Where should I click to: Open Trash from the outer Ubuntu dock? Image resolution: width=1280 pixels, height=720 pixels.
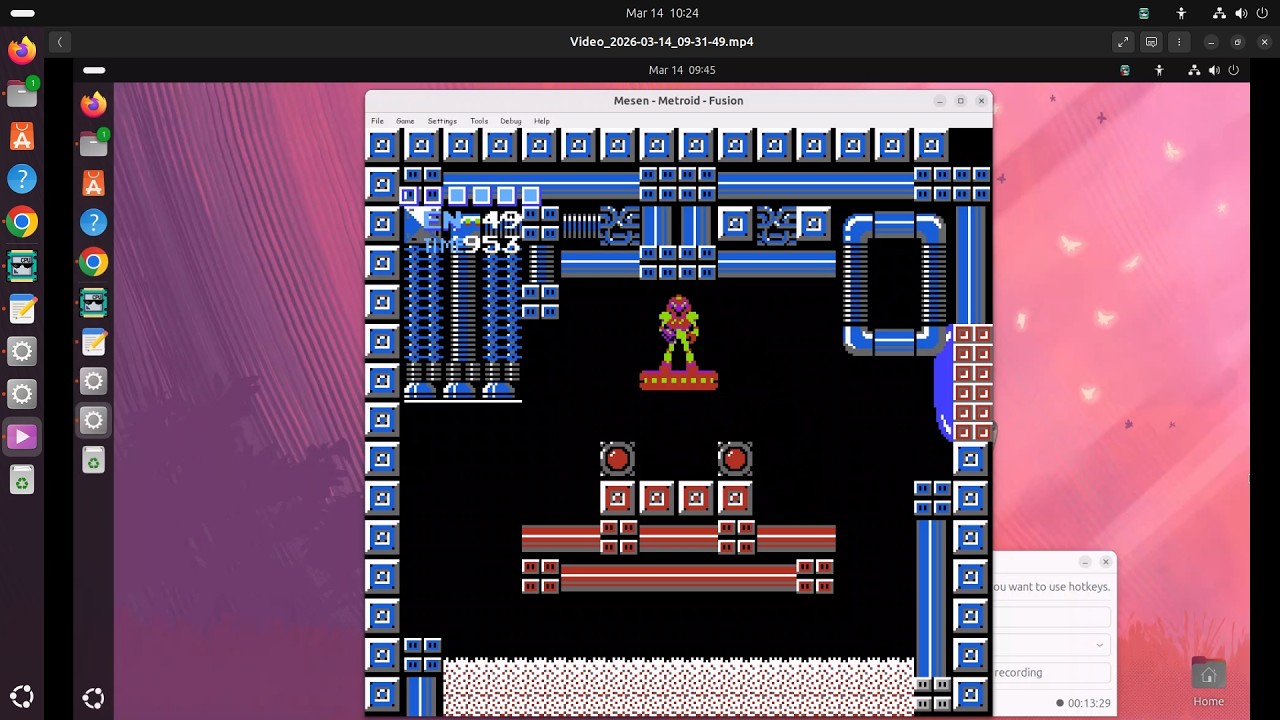click(22, 482)
